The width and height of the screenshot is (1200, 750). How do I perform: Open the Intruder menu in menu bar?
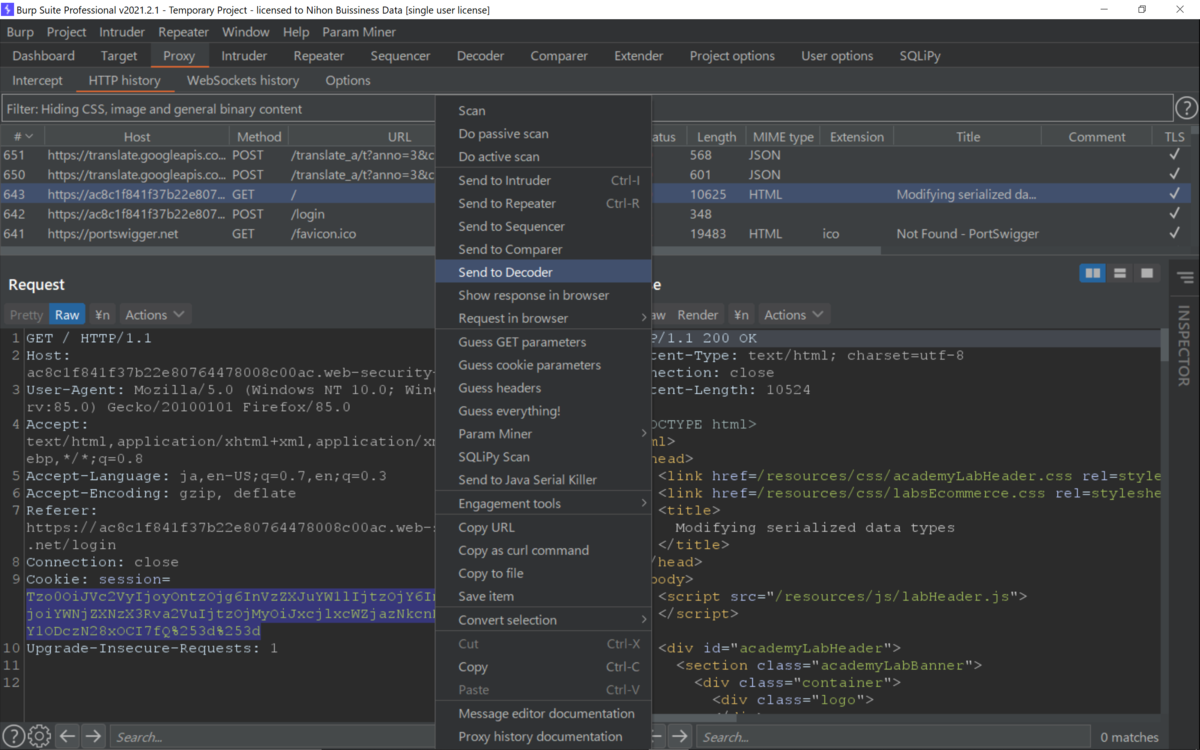click(122, 32)
